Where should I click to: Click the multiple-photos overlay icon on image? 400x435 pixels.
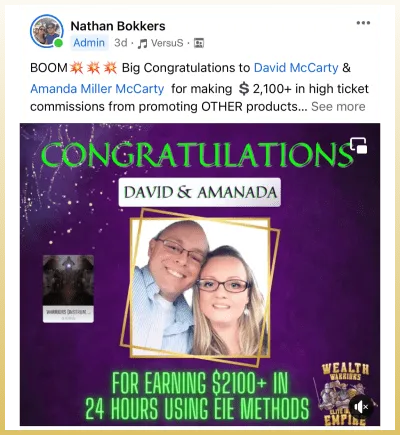(x=359, y=146)
